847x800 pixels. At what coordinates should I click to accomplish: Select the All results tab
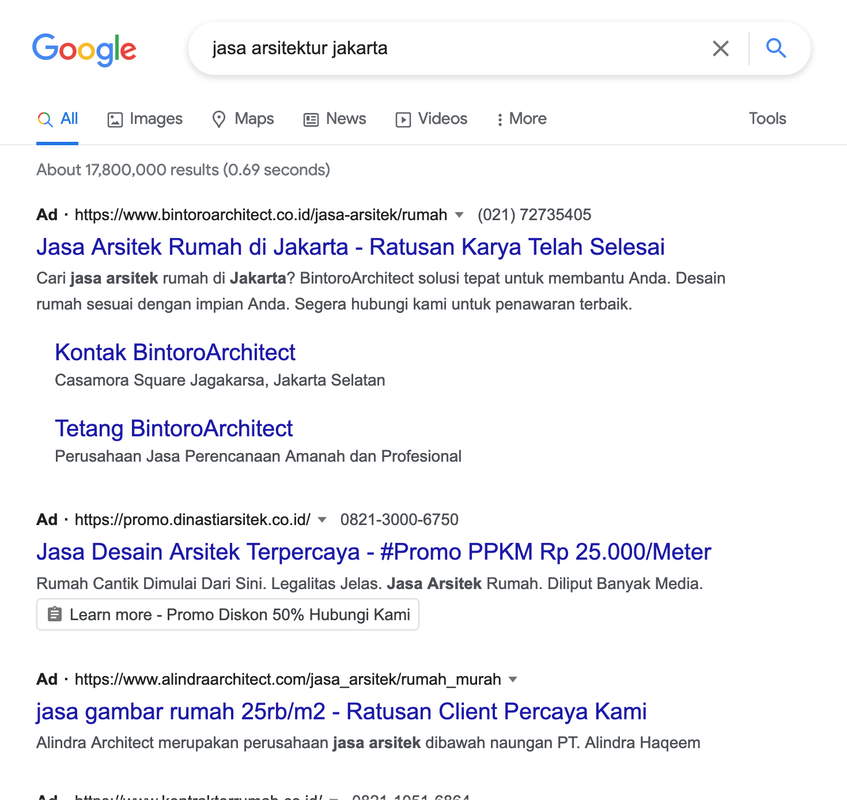[x=58, y=119]
